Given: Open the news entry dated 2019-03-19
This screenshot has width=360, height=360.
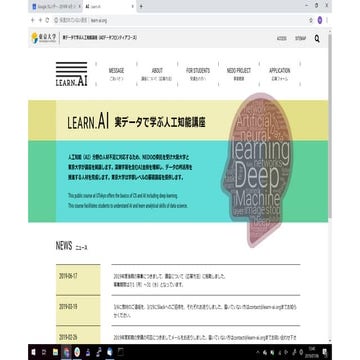Looking at the screenshot, I should [205, 311].
